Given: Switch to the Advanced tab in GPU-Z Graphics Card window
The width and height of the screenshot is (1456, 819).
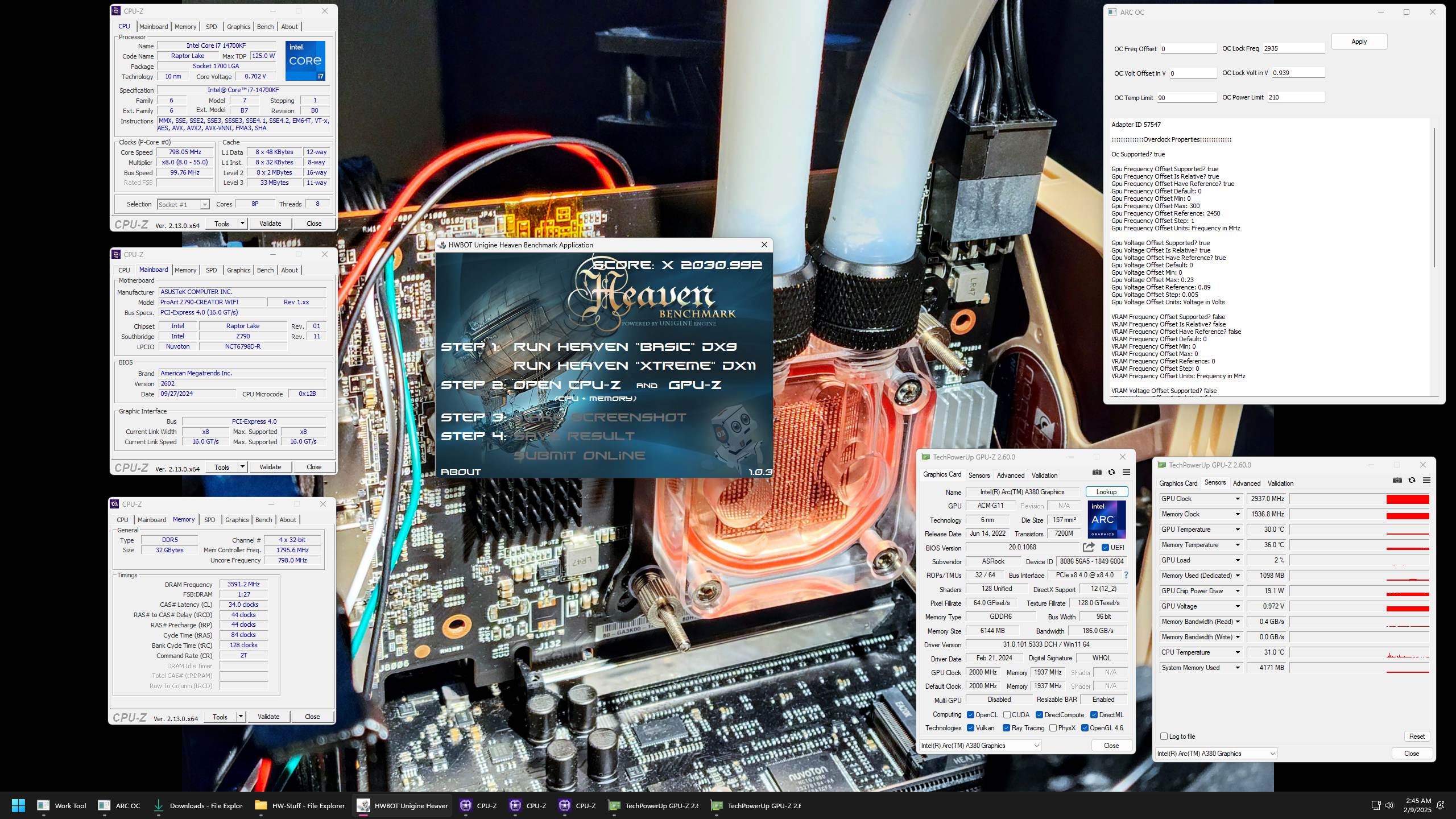Looking at the screenshot, I should pyautogui.click(x=1011, y=475).
